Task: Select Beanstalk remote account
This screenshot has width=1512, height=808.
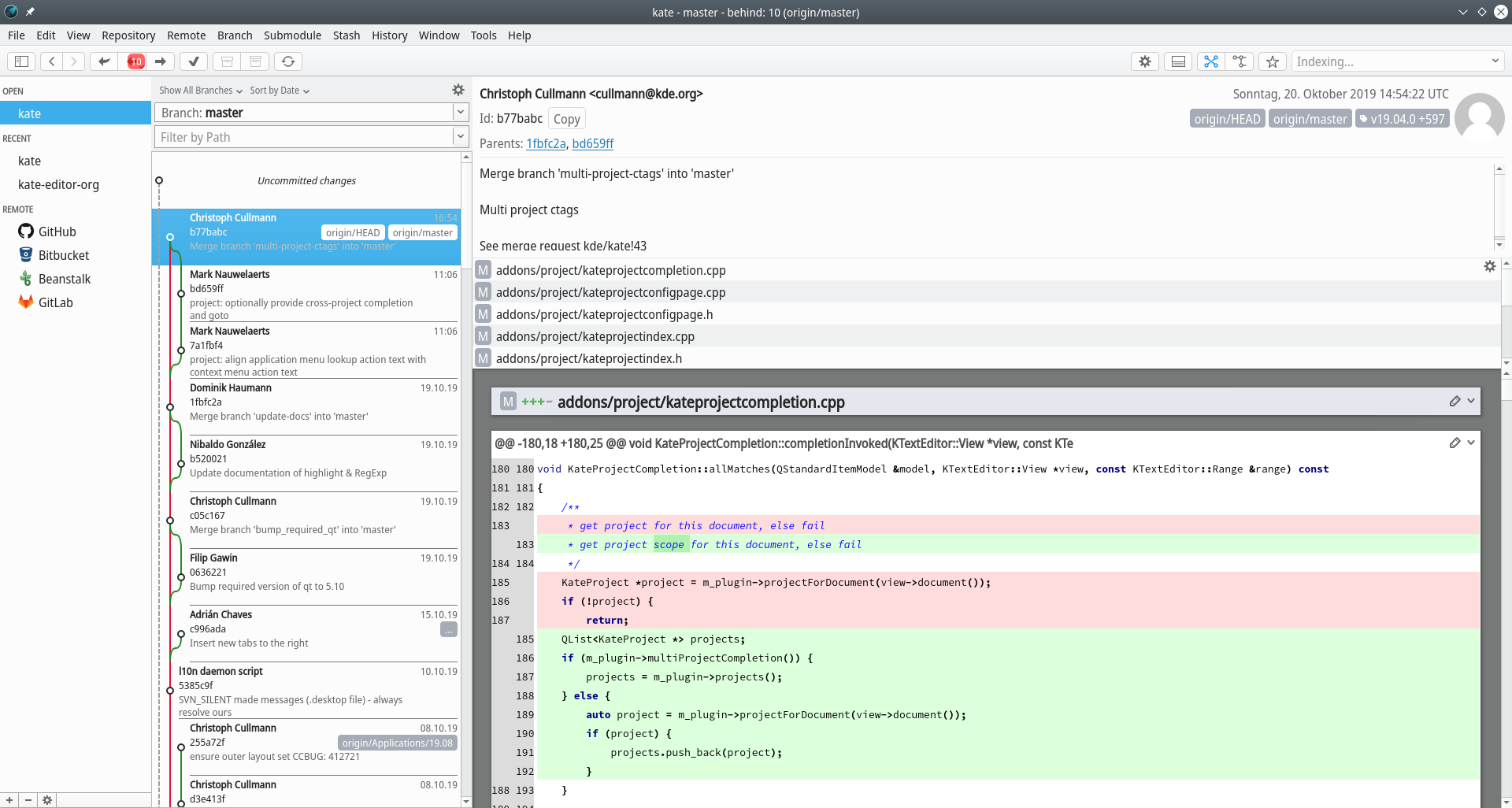Action: click(76, 279)
